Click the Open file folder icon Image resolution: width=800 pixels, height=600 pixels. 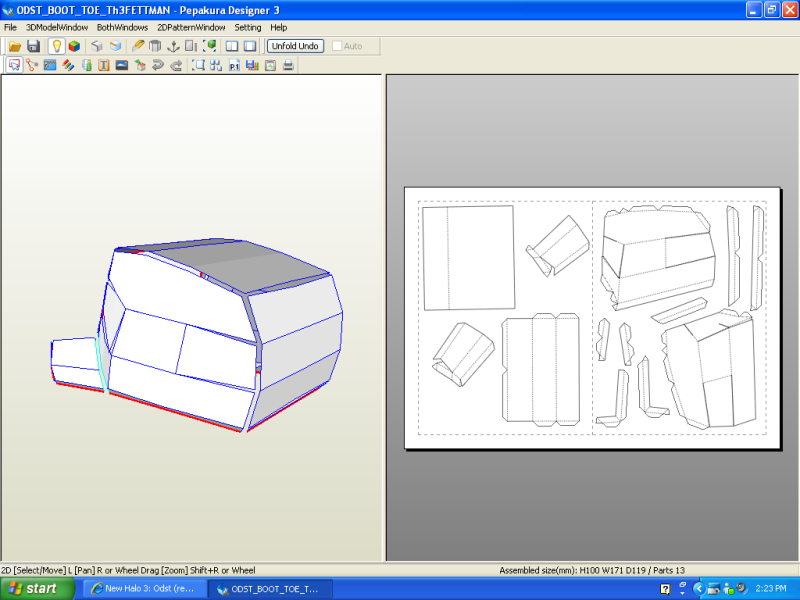point(15,46)
